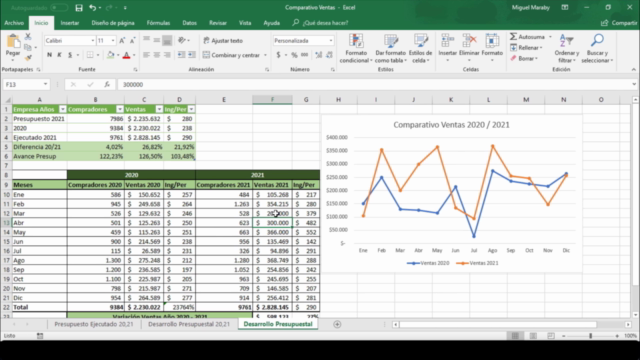The height and width of the screenshot is (360, 640).
Task: Open filter dropdown for Compradores header
Action: coord(120,109)
